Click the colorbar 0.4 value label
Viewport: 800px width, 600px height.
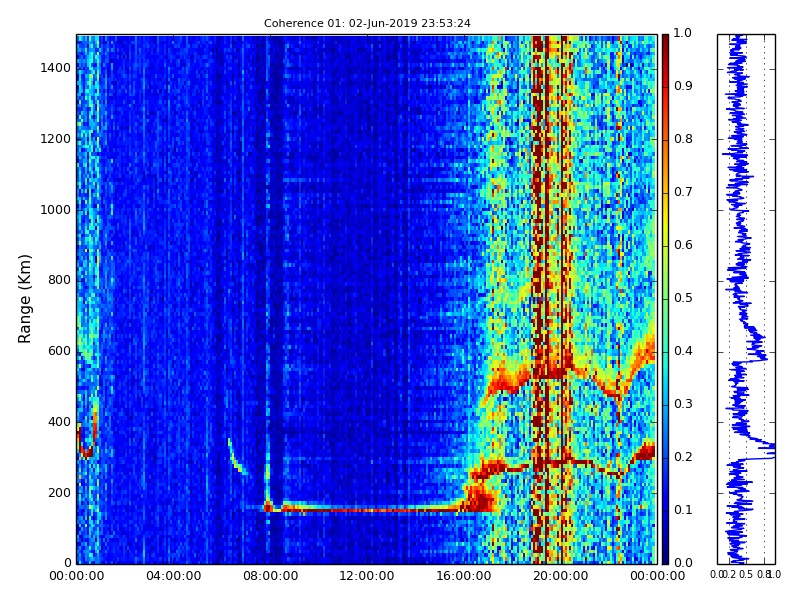(683, 351)
